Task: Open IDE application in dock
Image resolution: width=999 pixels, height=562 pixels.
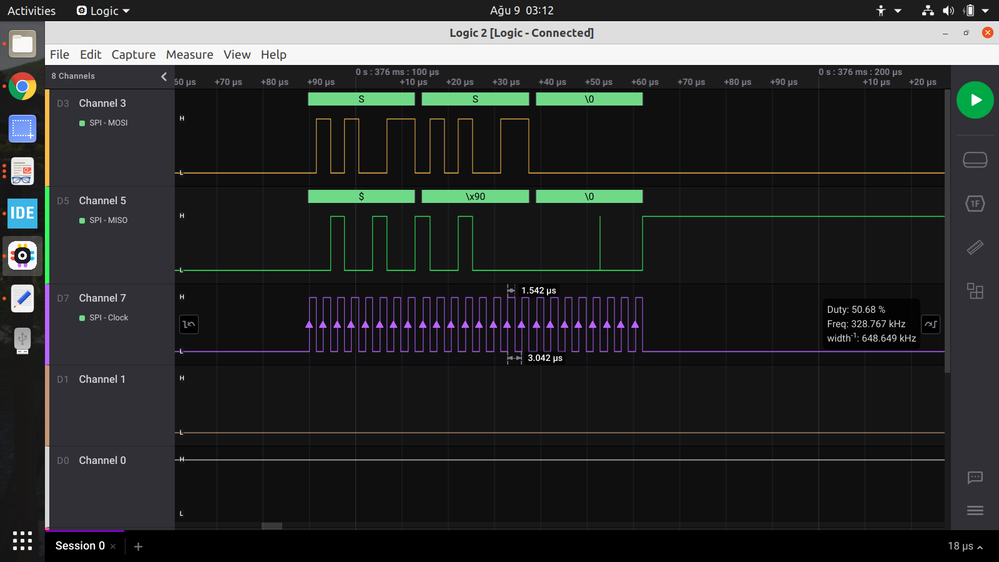Action: coord(22,213)
